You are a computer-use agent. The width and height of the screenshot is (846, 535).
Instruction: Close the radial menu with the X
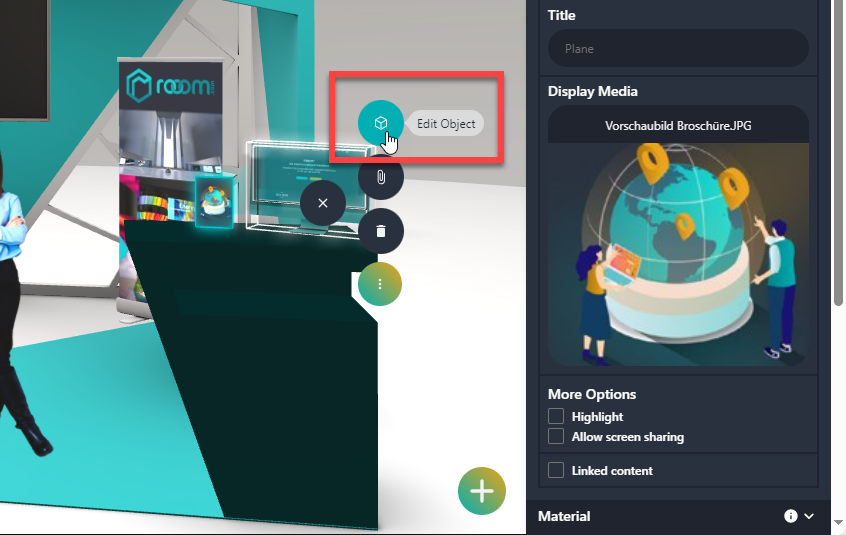322,203
